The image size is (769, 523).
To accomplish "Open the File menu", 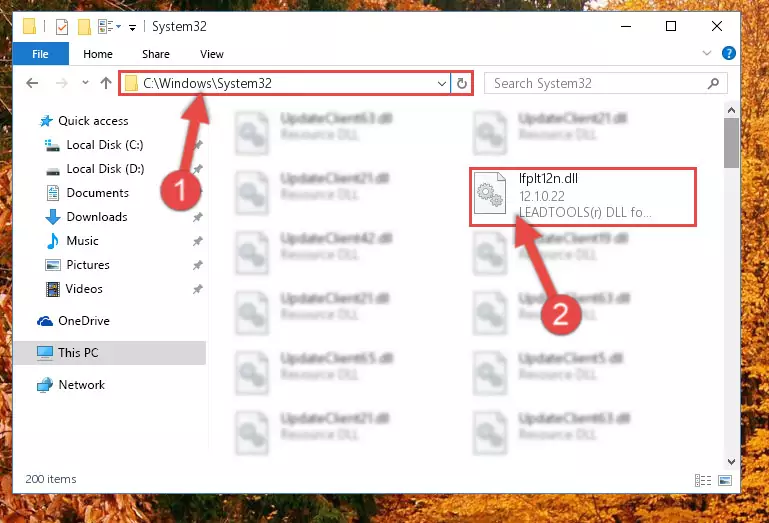I will (40, 54).
